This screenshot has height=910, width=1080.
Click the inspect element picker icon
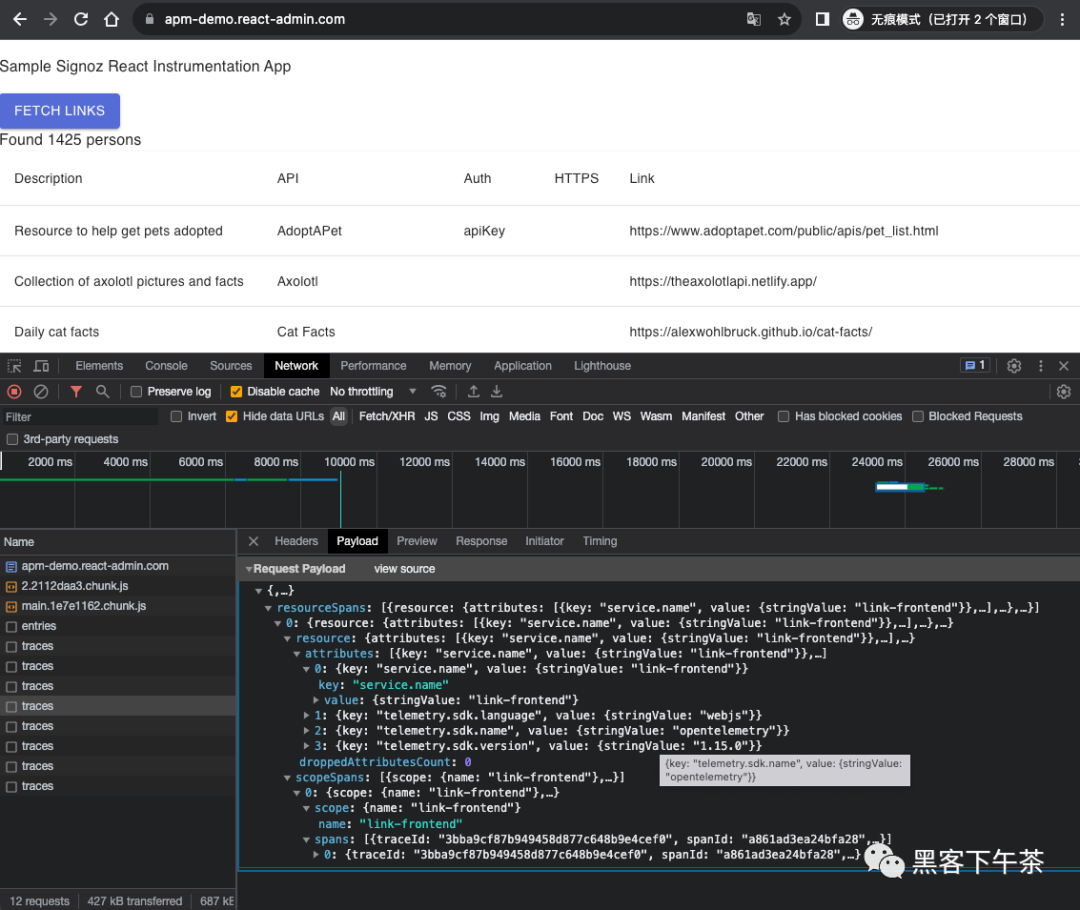point(15,366)
